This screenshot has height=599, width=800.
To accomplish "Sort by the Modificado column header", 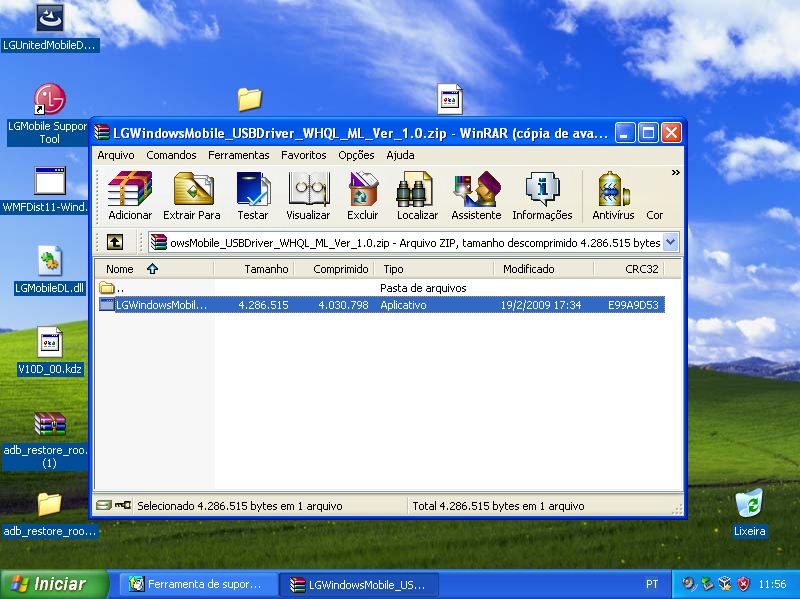I will click(x=543, y=269).
